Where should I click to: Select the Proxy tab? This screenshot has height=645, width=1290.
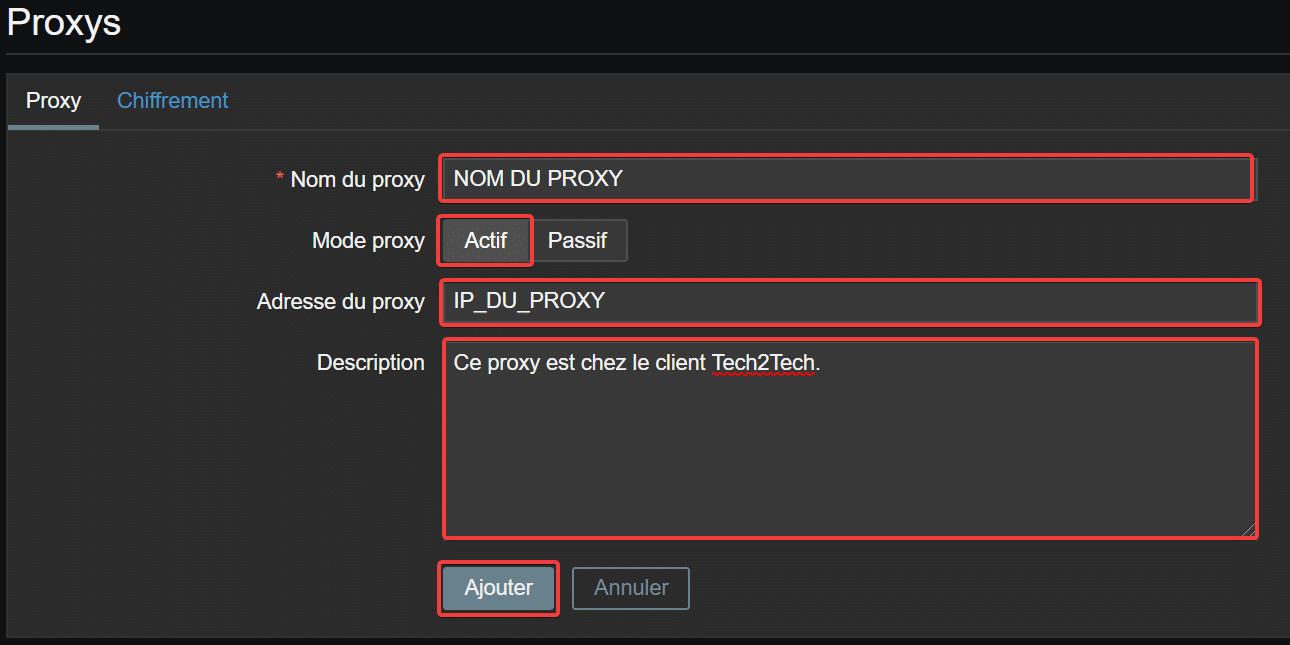pyautogui.click(x=53, y=101)
